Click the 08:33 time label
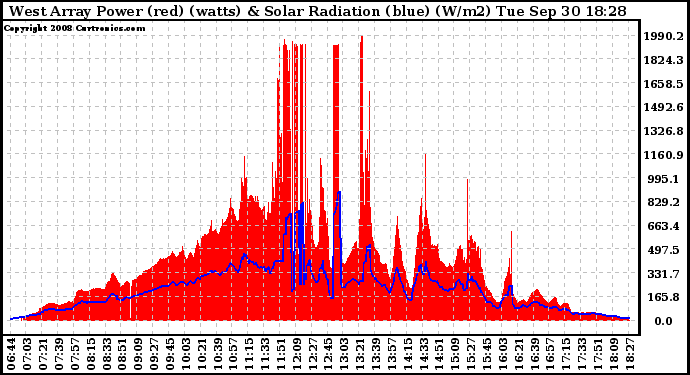This screenshot has height=375, width=690. 106,354
